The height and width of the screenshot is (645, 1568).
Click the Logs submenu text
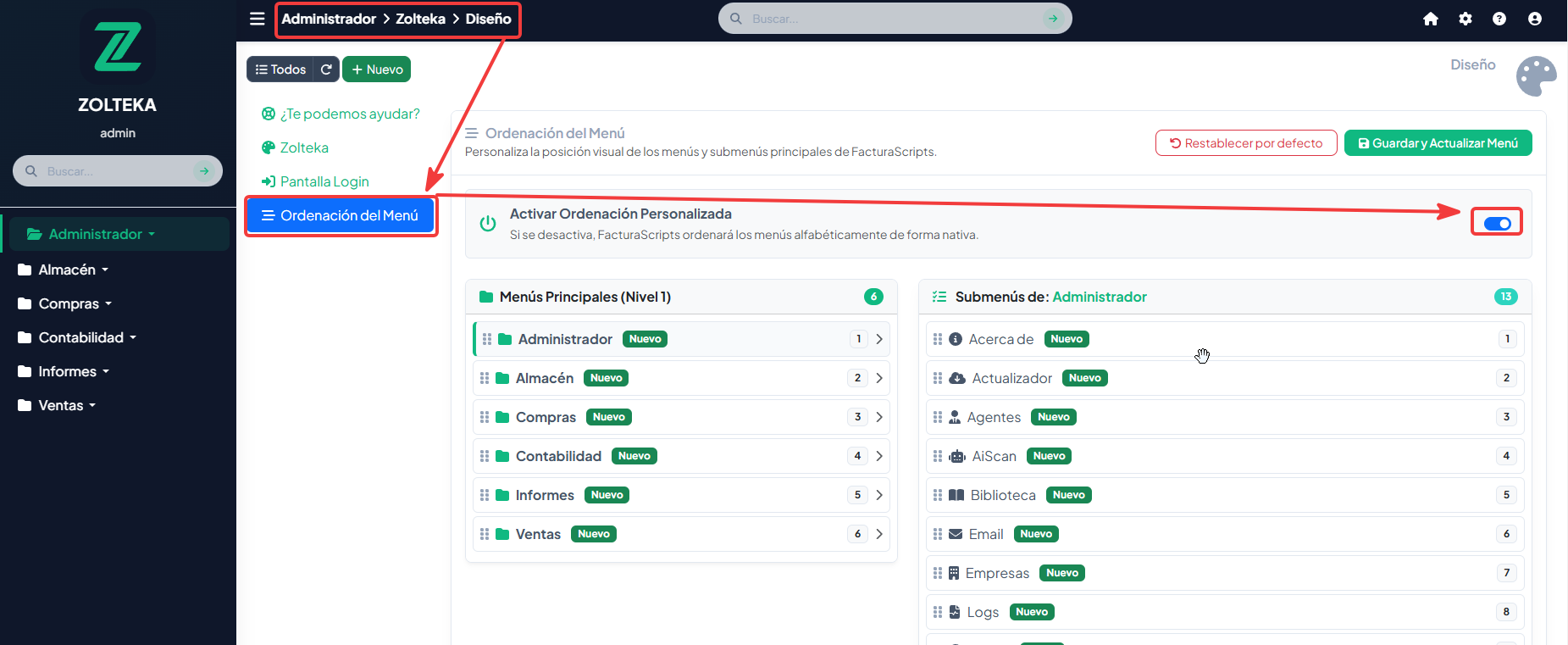983,612
